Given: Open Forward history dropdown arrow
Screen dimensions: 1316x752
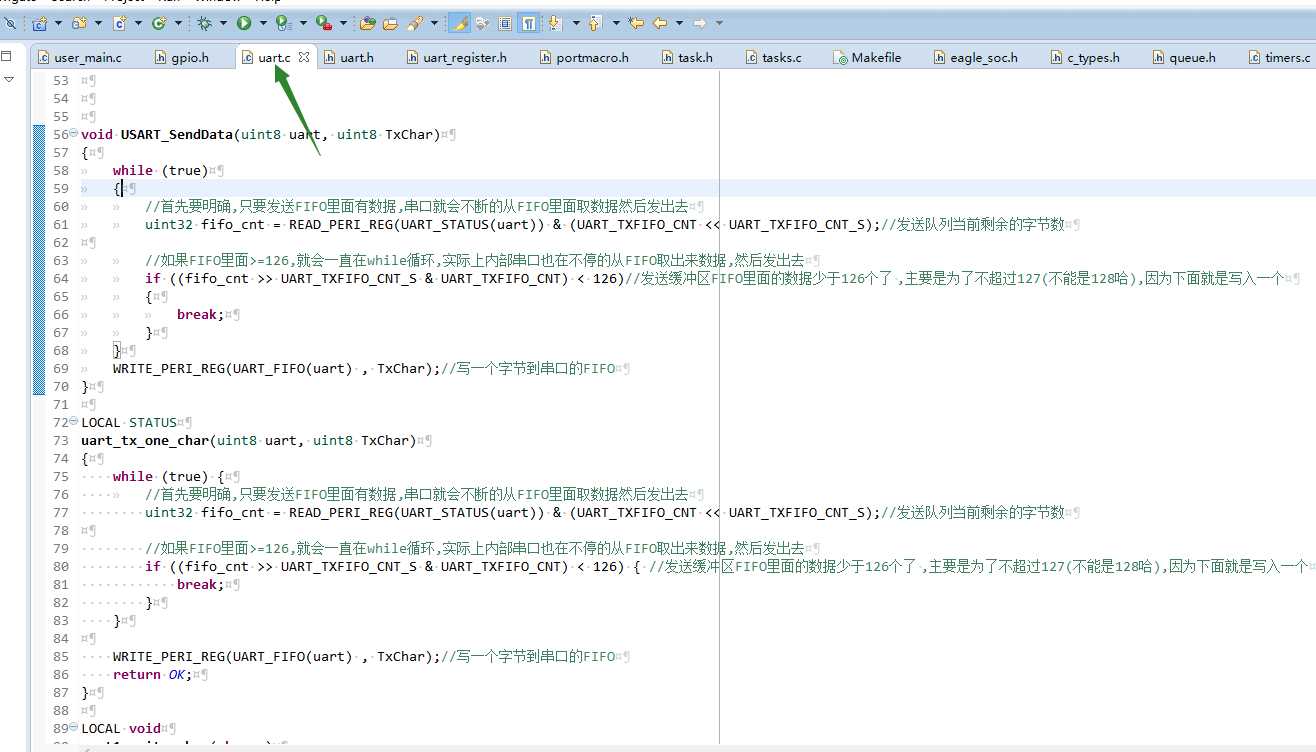Looking at the screenshot, I should click(x=720, y=22).
